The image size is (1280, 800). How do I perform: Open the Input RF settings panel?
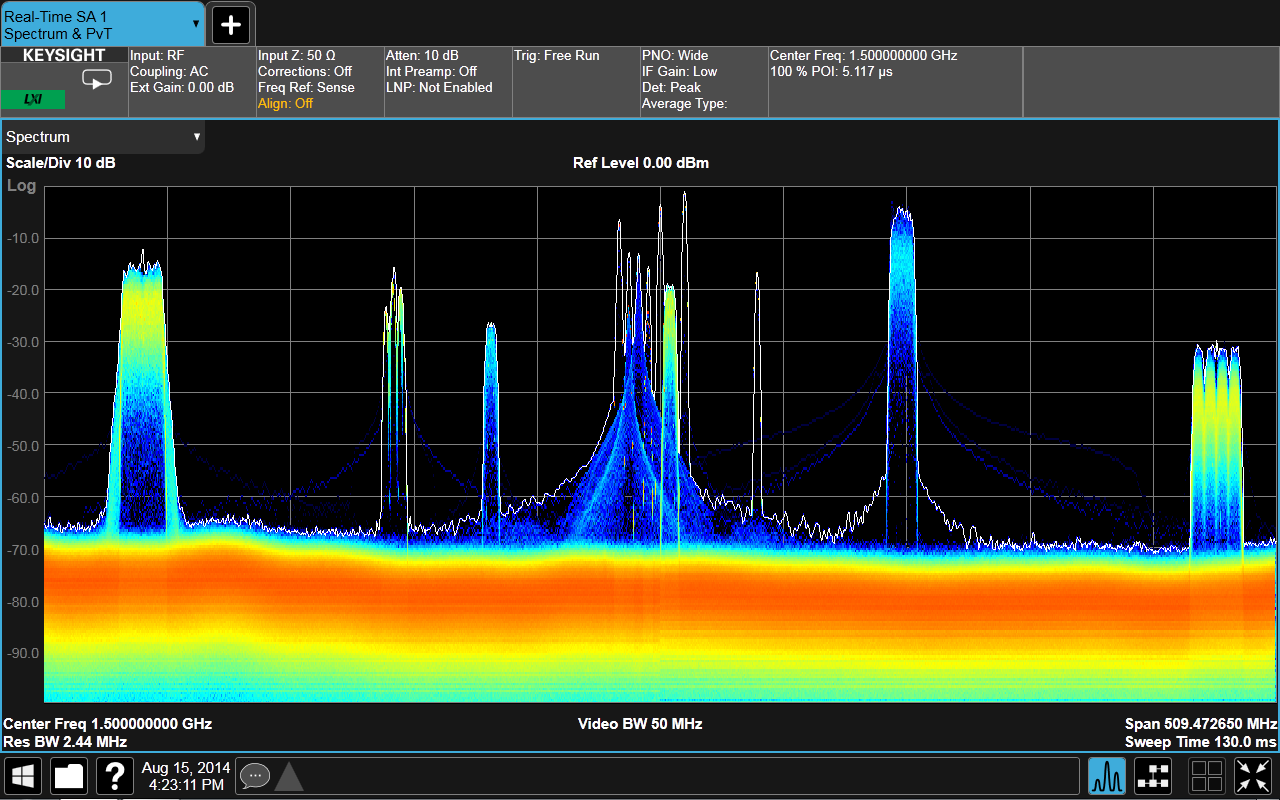(191, 80)
